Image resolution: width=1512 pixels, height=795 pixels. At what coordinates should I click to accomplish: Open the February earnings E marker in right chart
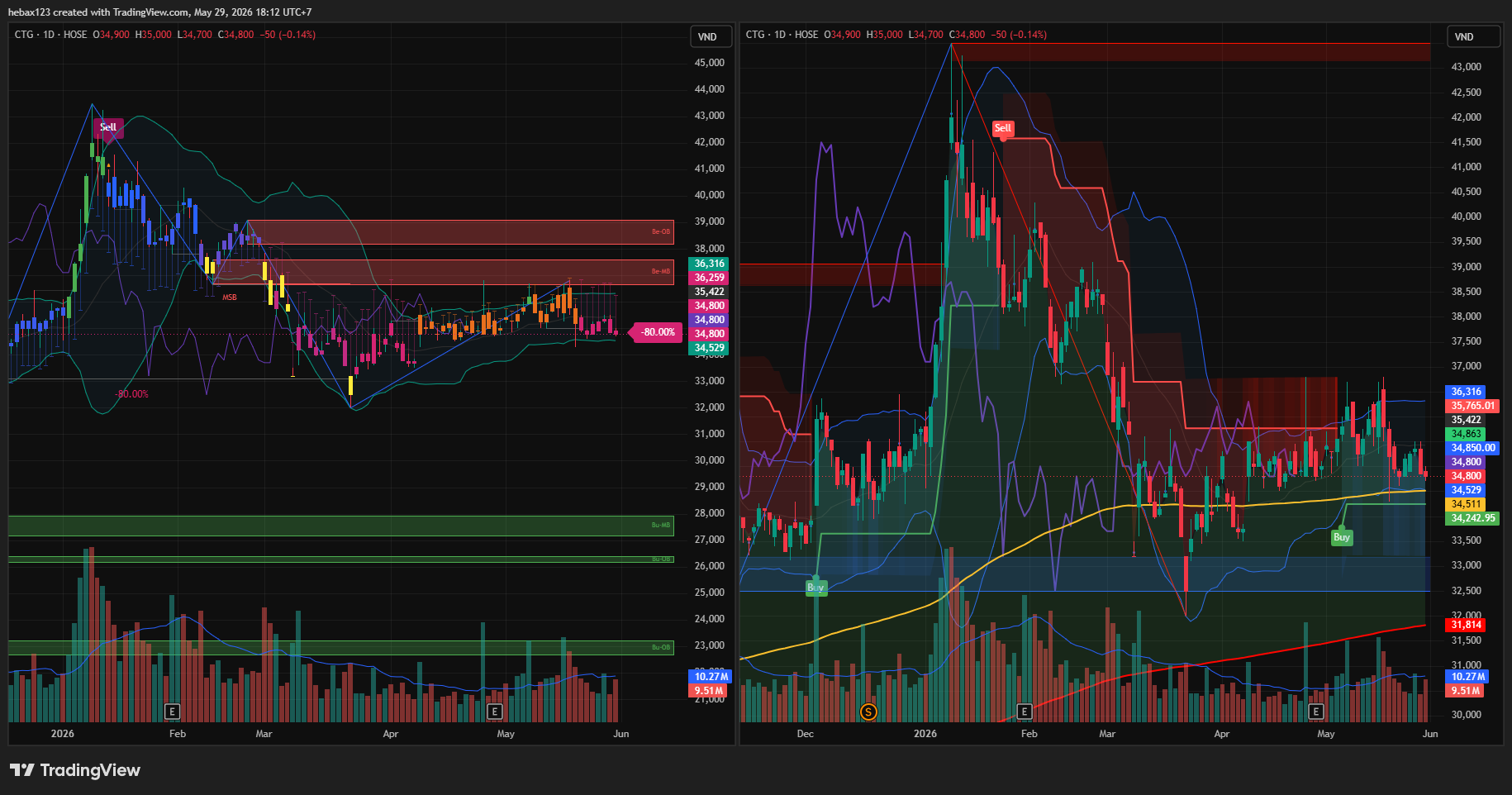click(1024, 711)
